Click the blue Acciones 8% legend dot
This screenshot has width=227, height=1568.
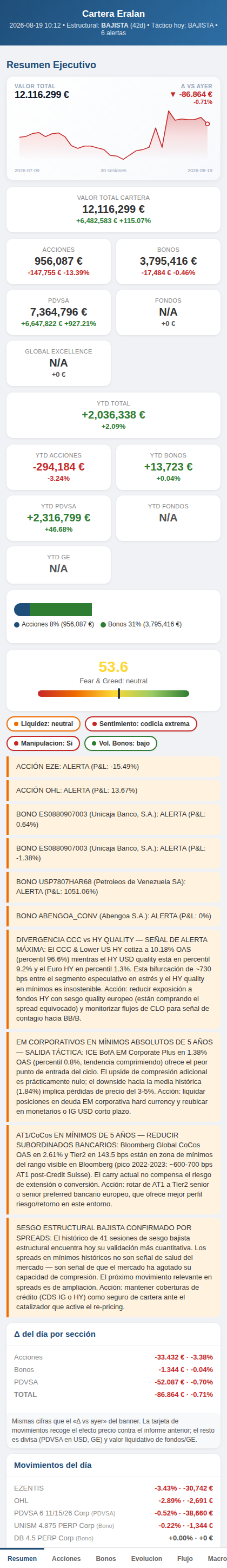click(16, 624)
